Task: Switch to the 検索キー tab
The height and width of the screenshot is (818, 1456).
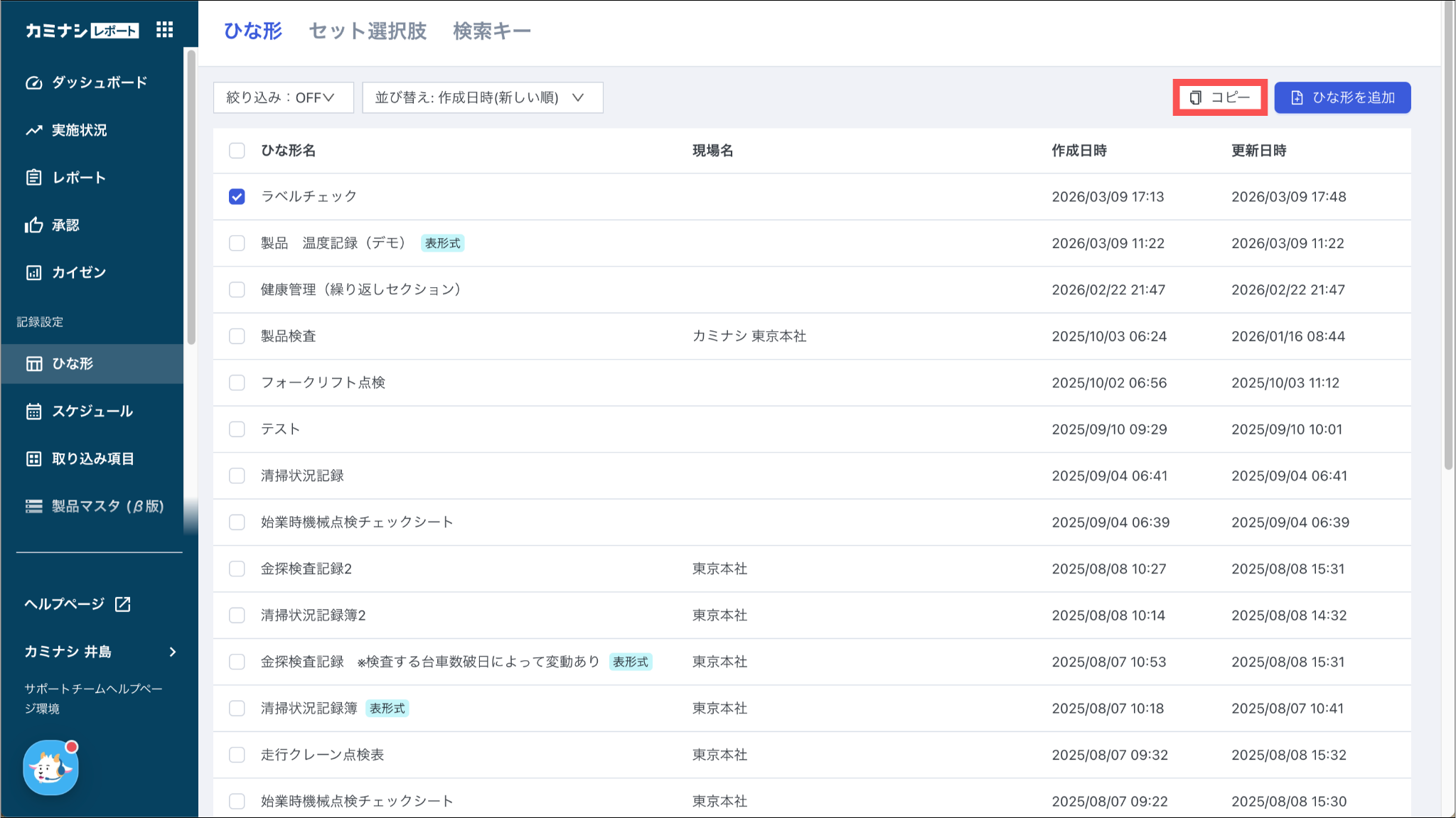Action: tap(492, 31)
